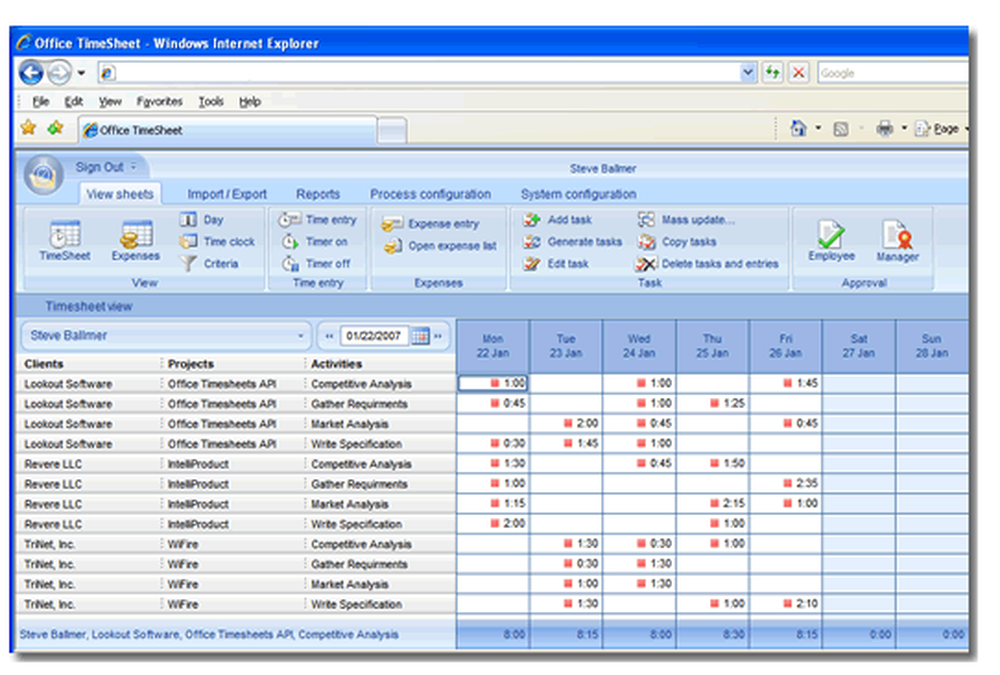Select the View sheets ribbon tab
1000x675 pixels.
point(120,194)
